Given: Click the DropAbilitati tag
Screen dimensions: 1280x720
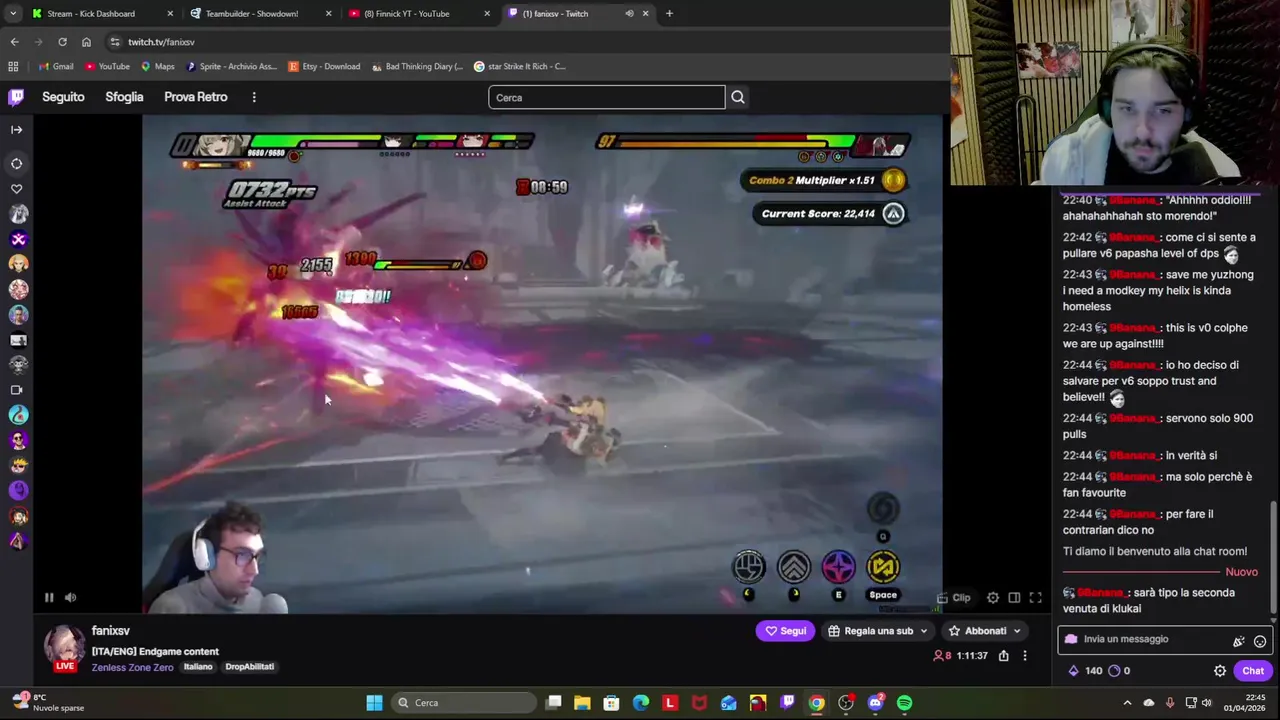Looking at the screenshot, I should click(x=249, y=667).
